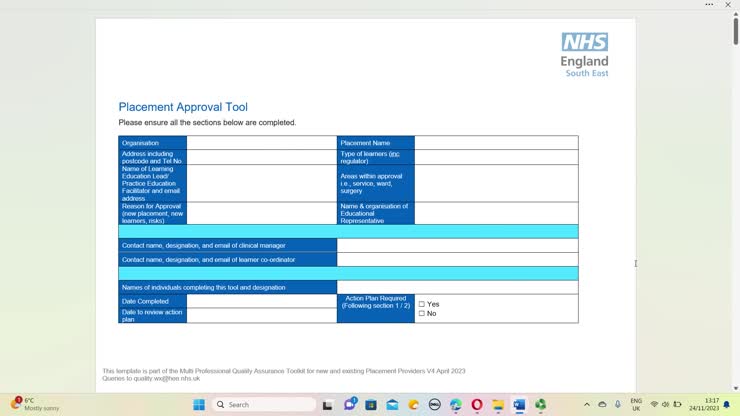
Task: Click the vertical scrollbar thumb
Action: click(735, 31)
